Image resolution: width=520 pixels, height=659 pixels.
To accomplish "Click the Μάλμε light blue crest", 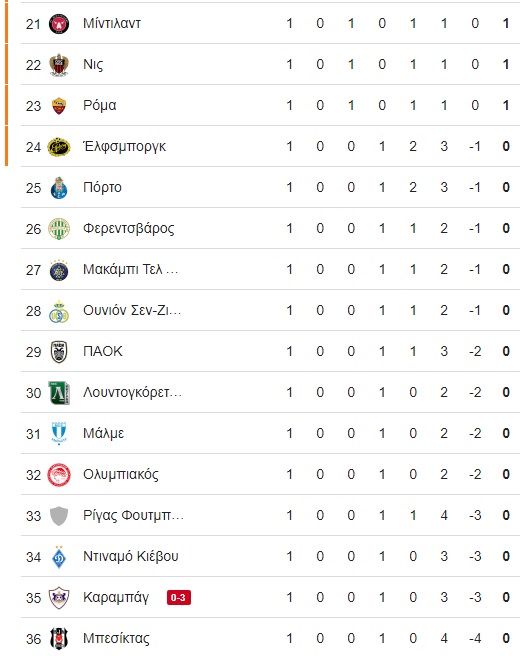I will click(x=59, y=434).
